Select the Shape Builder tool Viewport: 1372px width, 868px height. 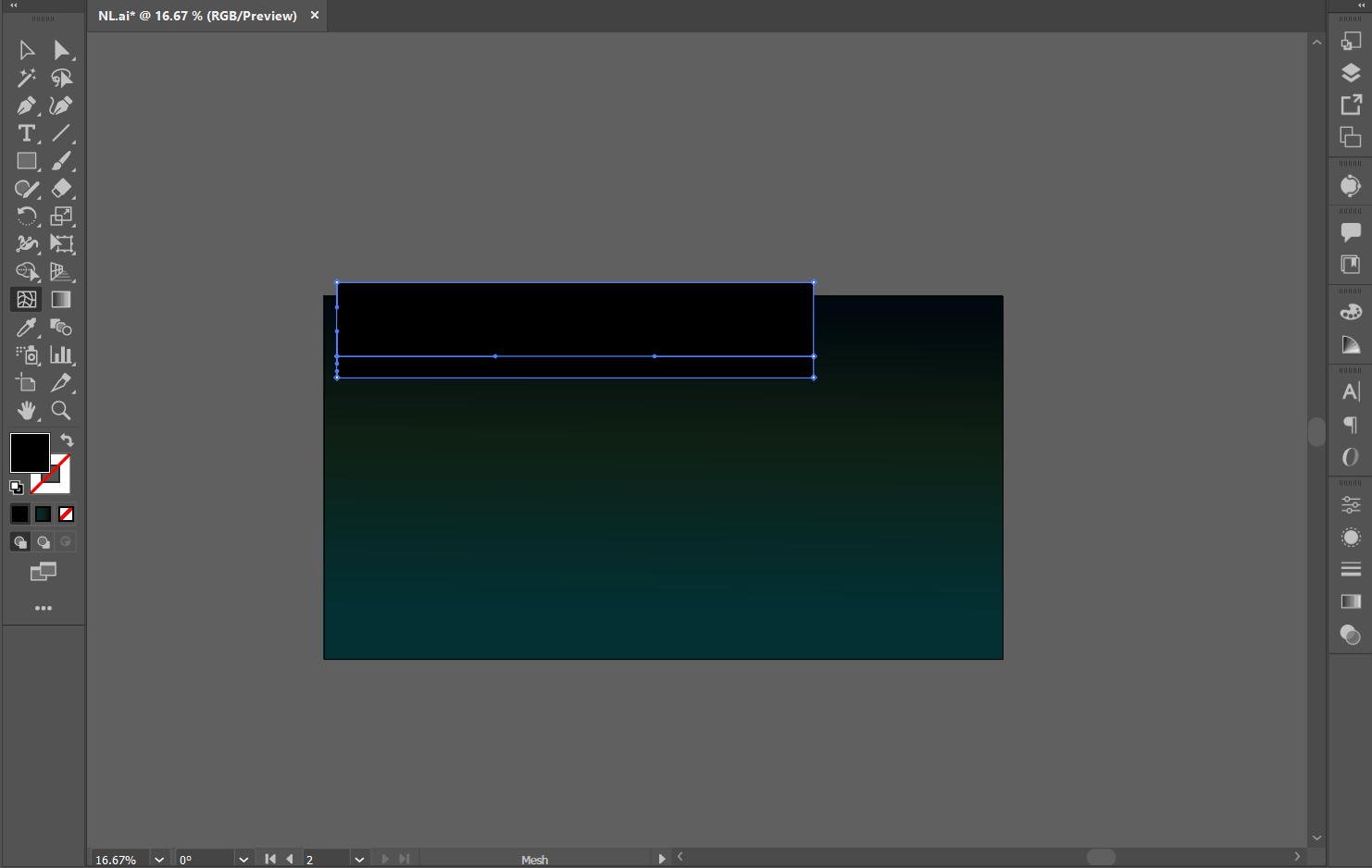tap(27, 272)
